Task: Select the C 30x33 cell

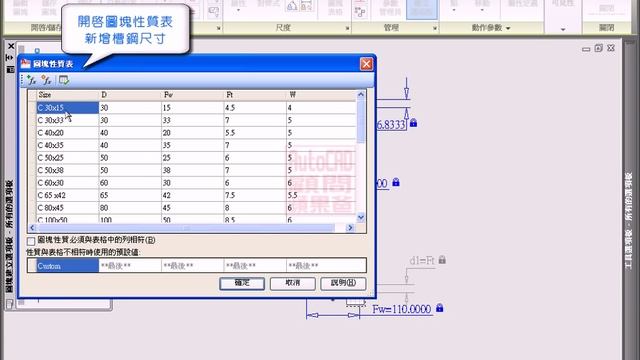Action: [67, 120]
